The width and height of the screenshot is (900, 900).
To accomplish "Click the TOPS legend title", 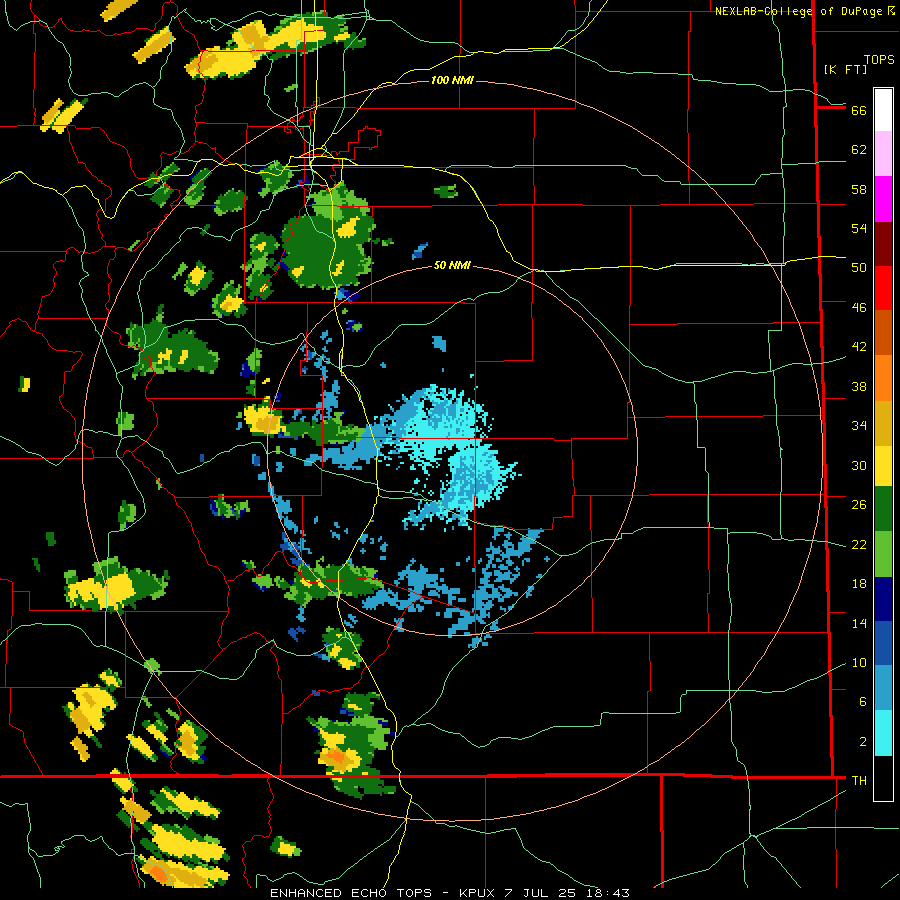I will (879, 60).
